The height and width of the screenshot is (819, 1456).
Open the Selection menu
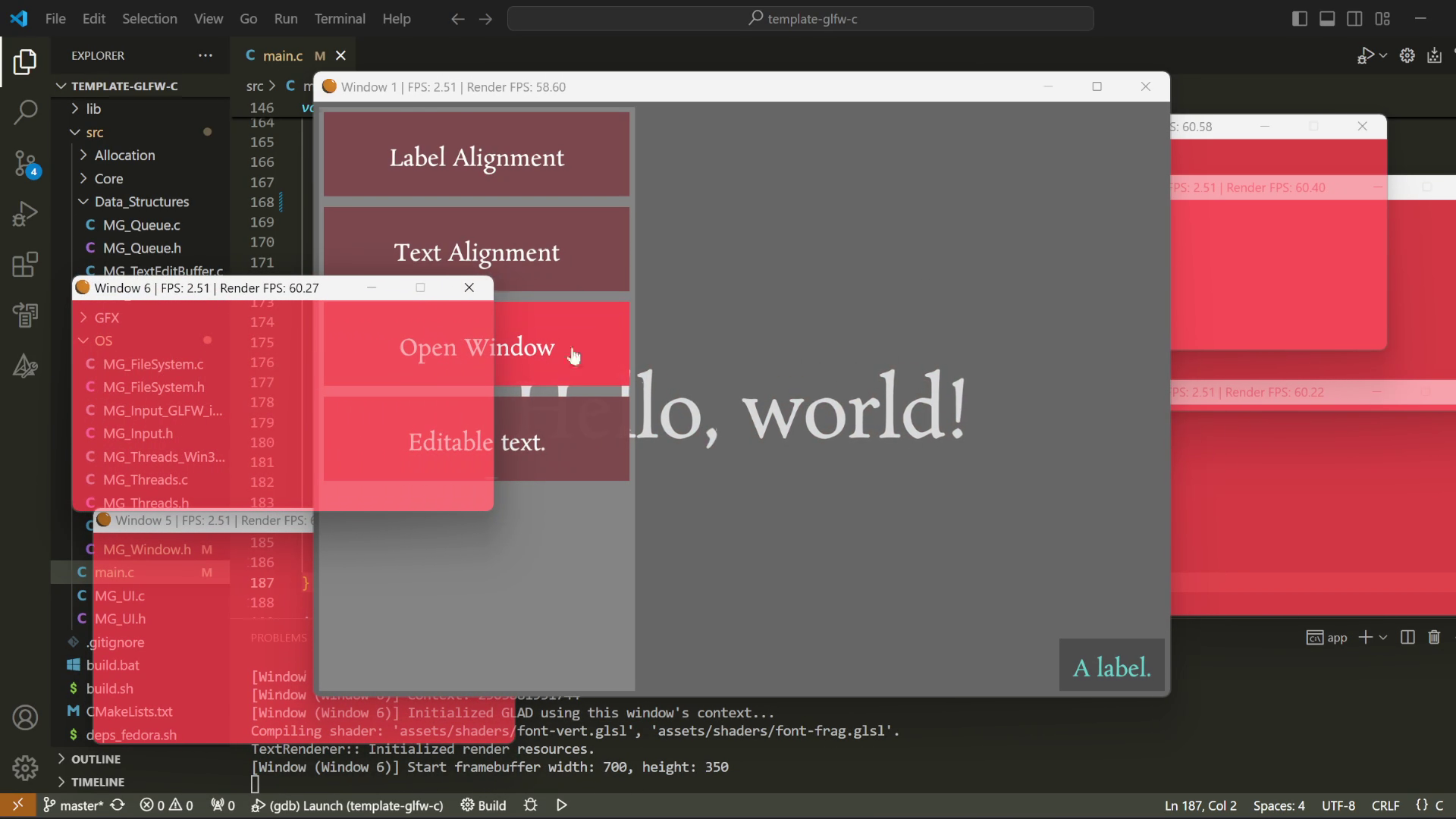point(149,19)
